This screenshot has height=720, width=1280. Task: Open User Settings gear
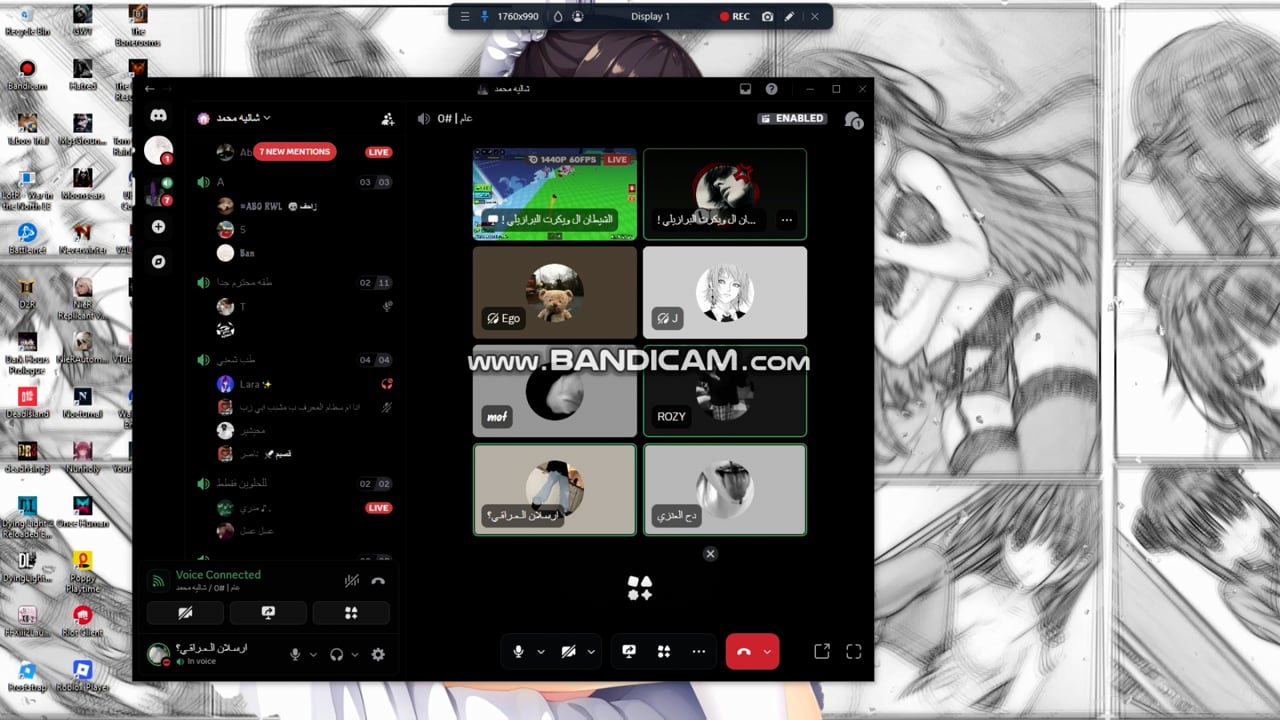point(378,654)
